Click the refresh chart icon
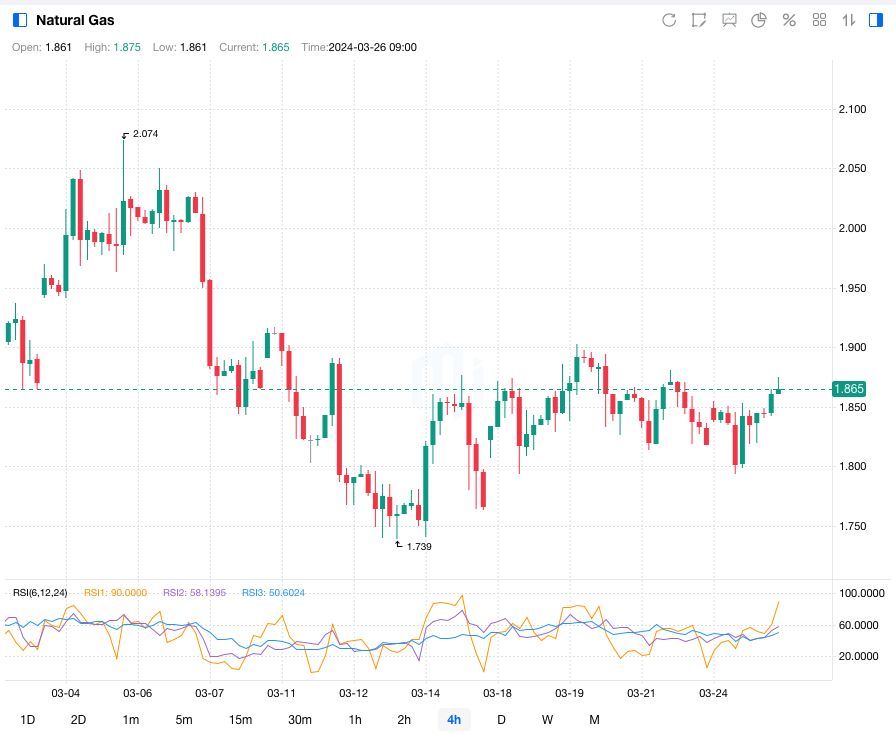The height and width of the screenshot is (734, 896). pyautogui.click(x=669, y=20)
